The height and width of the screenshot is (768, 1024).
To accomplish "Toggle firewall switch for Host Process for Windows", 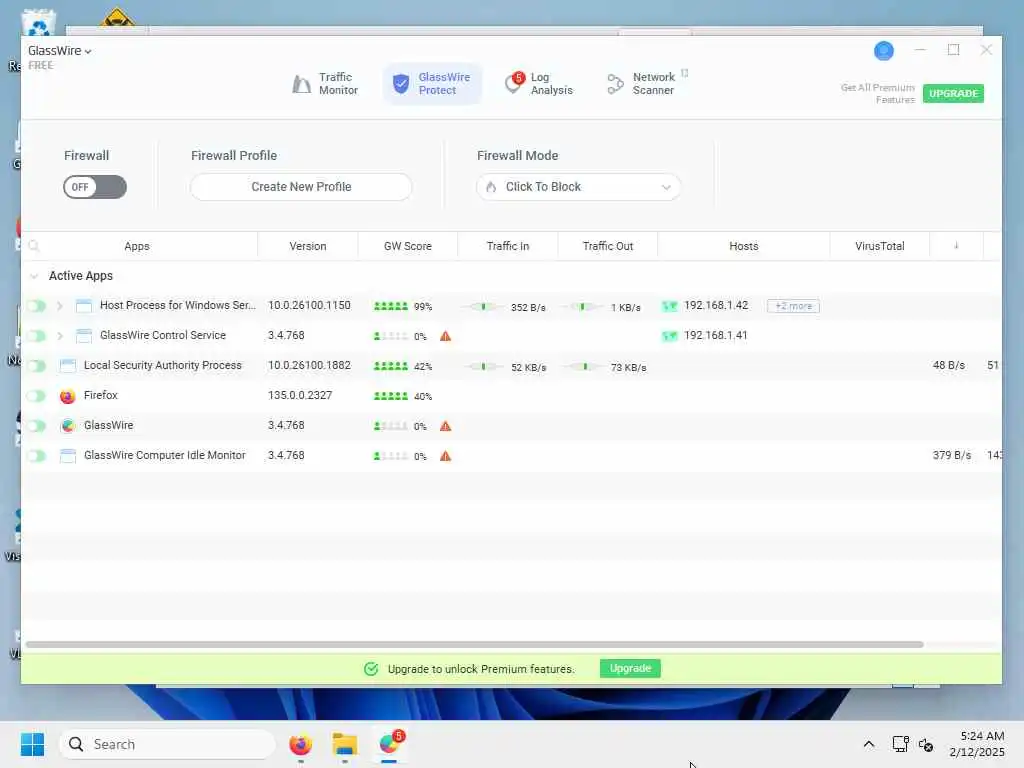I will (37, 306).
